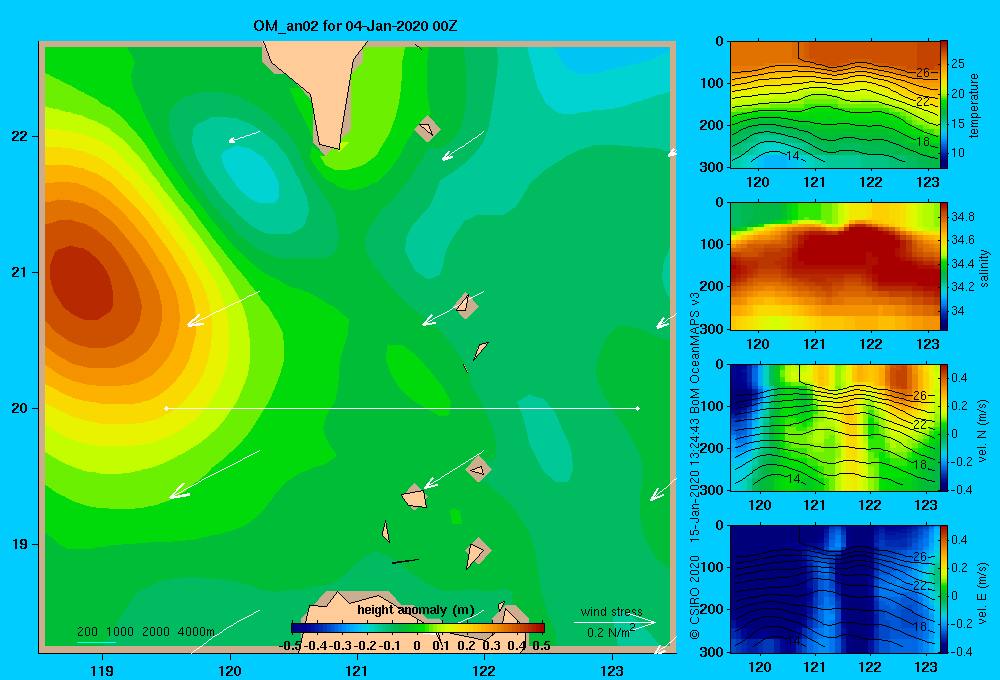The width and height of the screenshot is (1000, 680).
Task: Click the wind stress reference arrow in legend
Action: (614, 623)
